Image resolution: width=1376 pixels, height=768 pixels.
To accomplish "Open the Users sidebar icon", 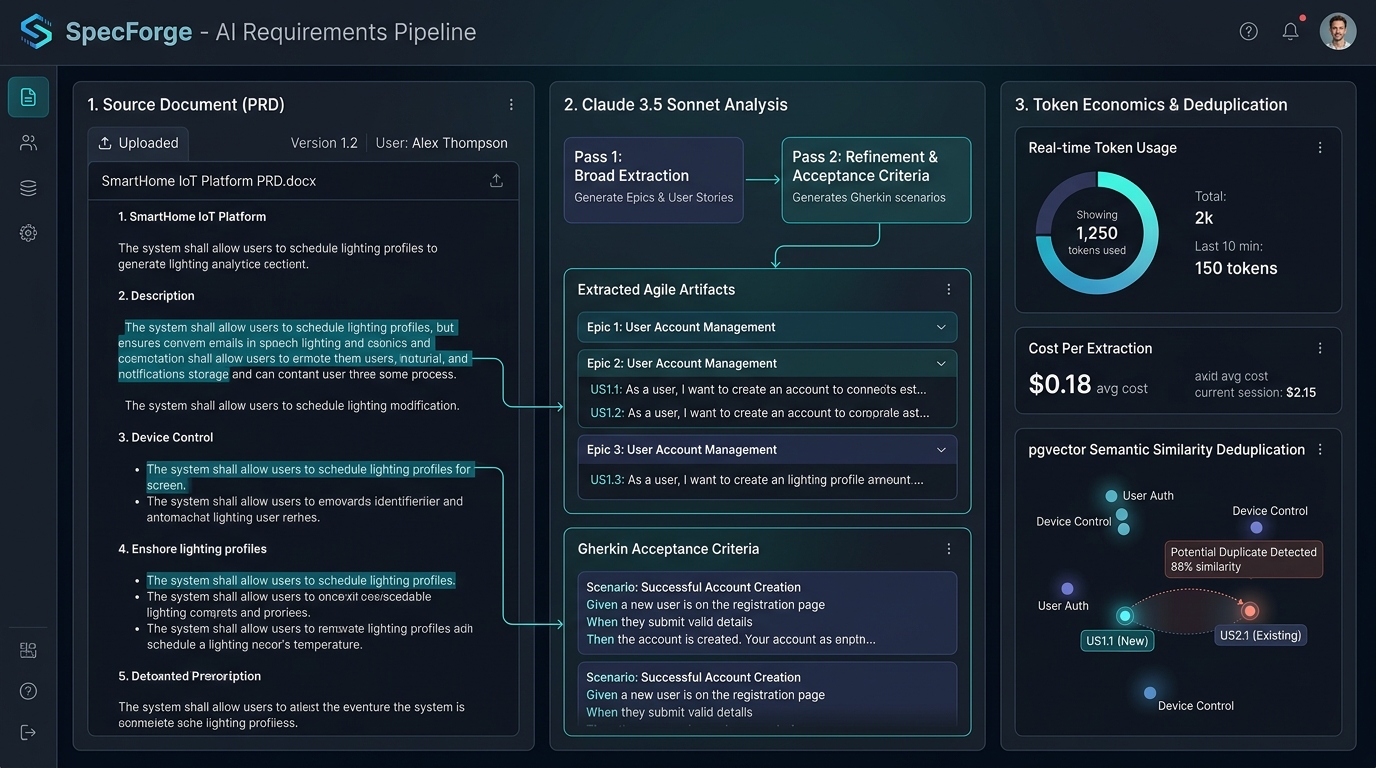I will [28, 143].
